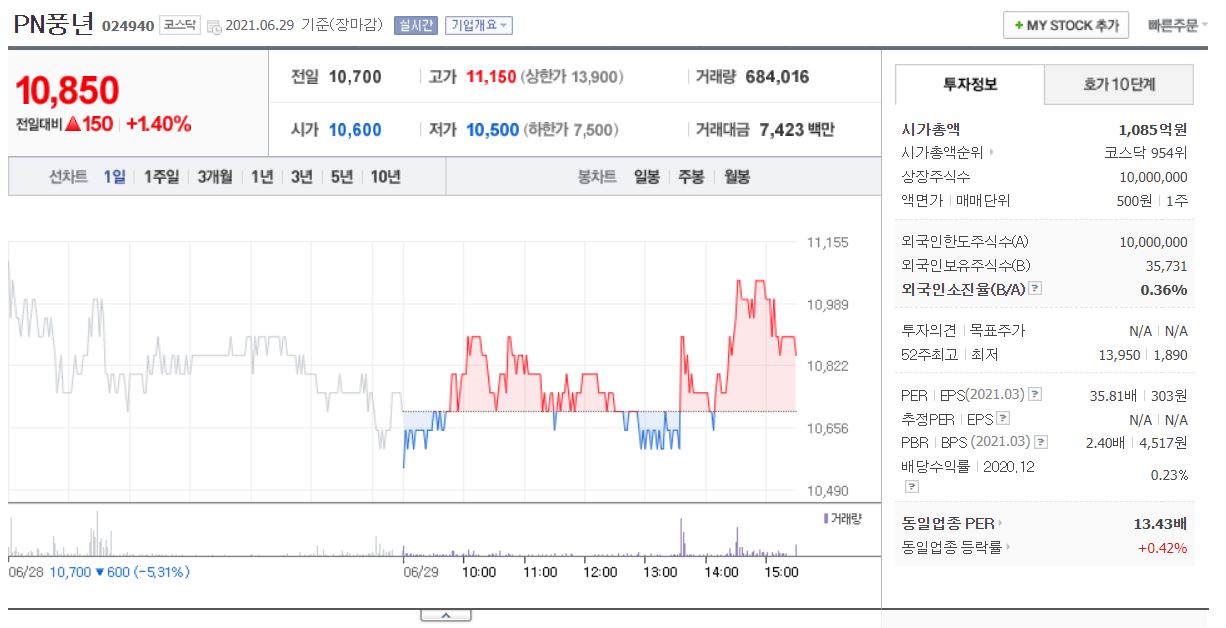Click the 14:00 time axis label
The width and height of the screenshot is (1226, 628).
[721, 572]
